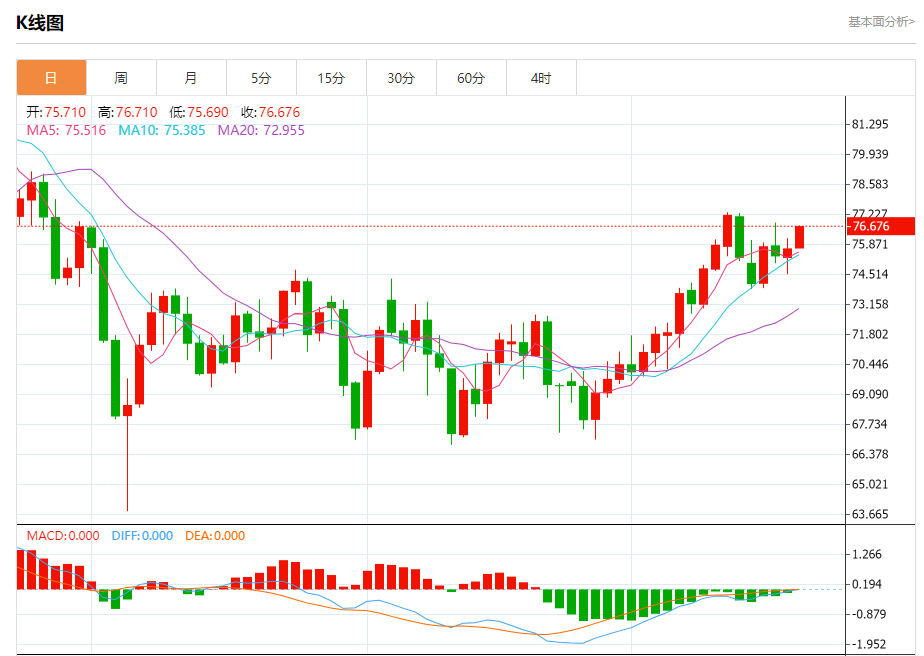The height and width of the screenshot is (656, 924).
Task: Click the 79.939 price axis label
Action: 870,154
